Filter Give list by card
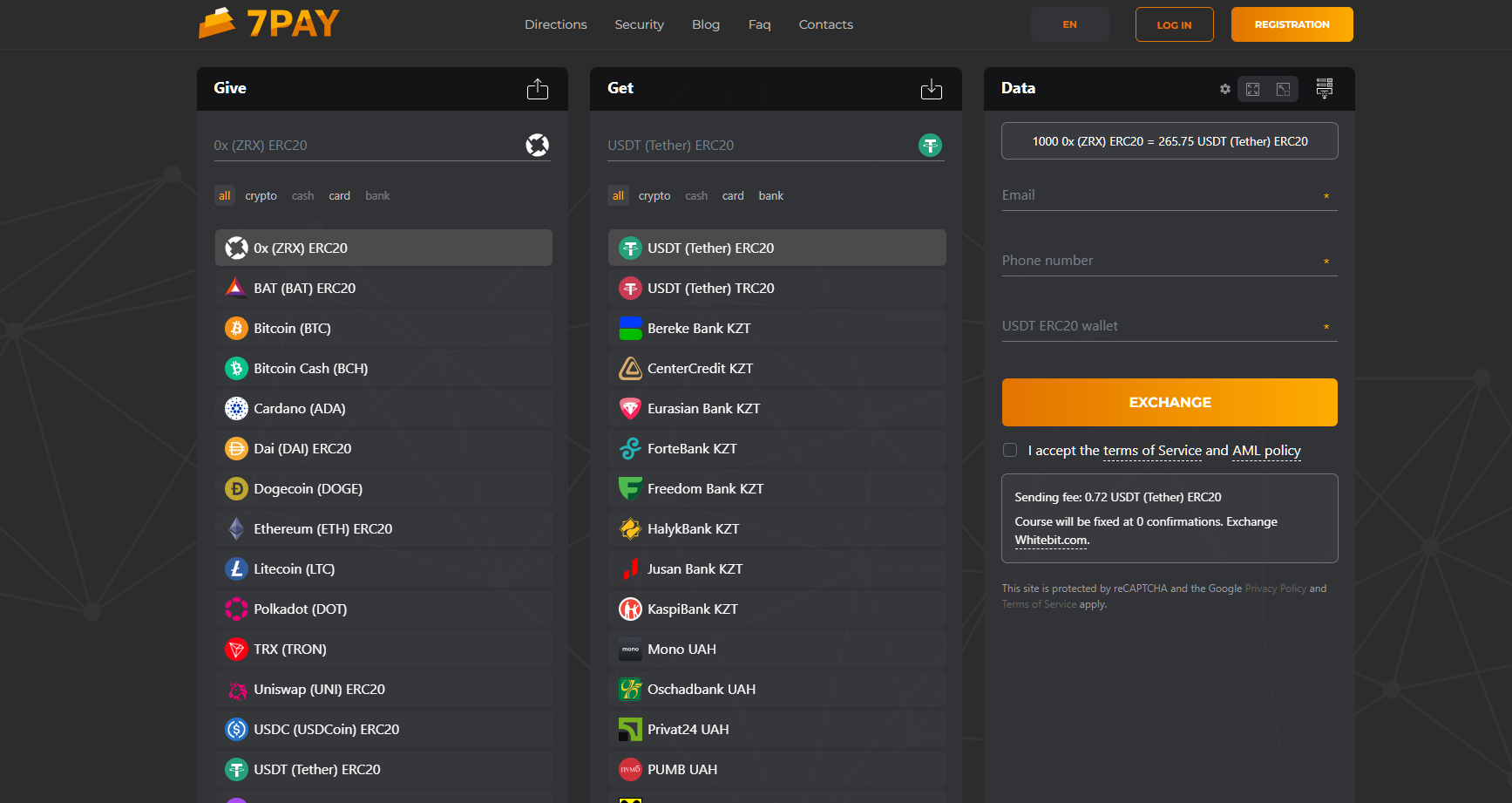The width and height of the screenshot is (1512, 803). pos(340,195)
